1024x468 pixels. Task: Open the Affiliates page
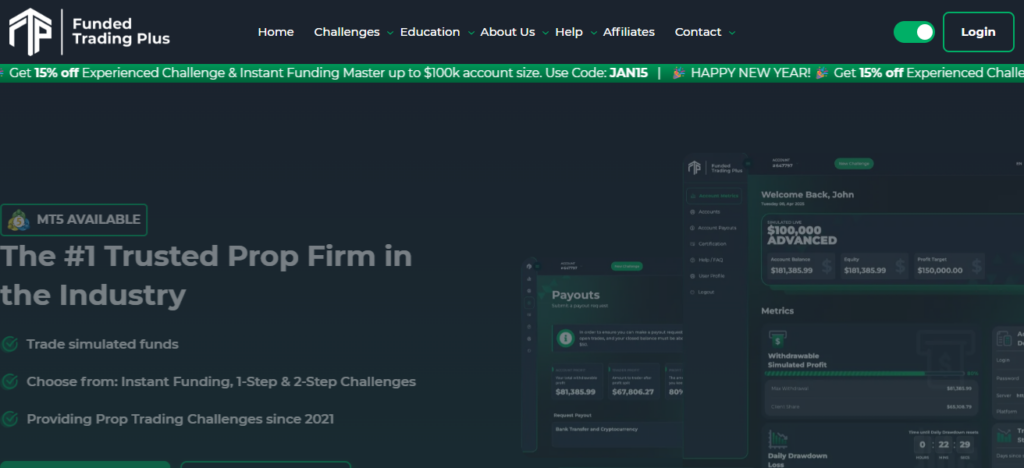(629, 32)
